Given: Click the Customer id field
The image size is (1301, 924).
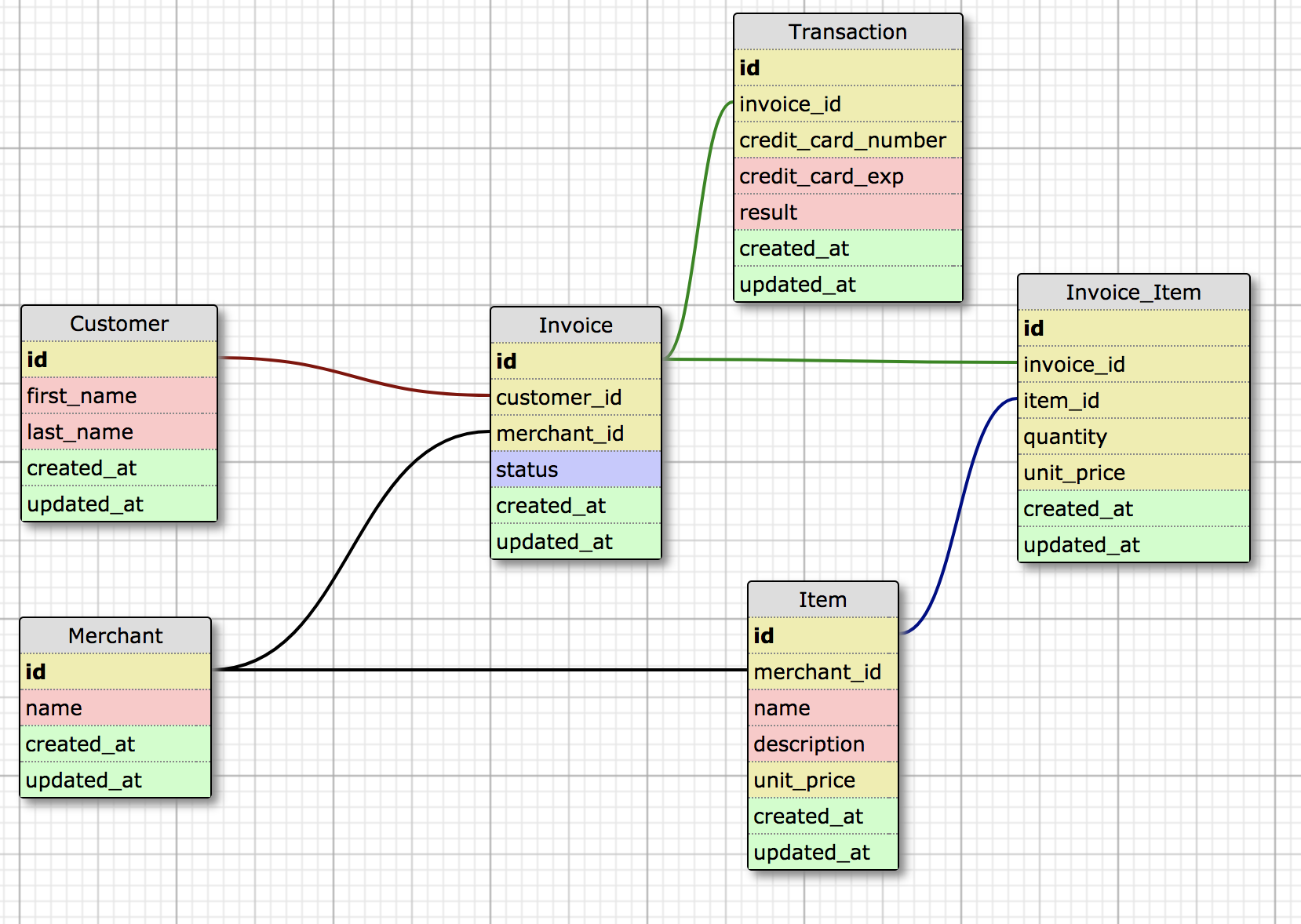Looking at the screenshot, I should [119, 360].
